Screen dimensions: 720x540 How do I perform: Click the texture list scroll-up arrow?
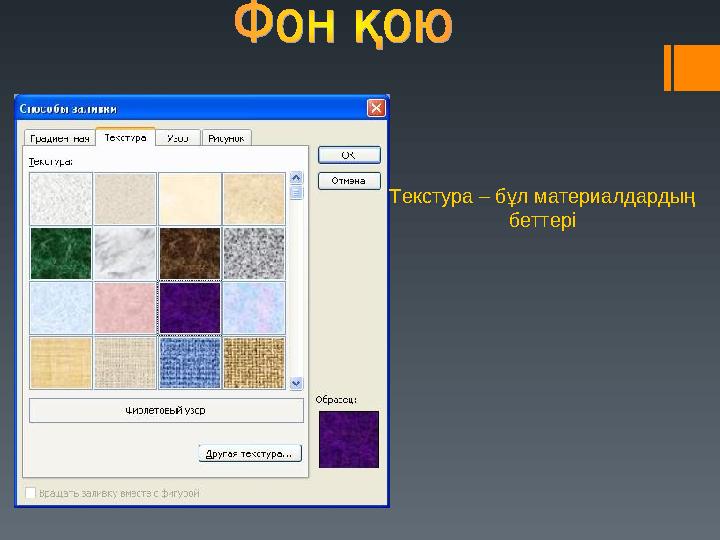tap(296, 178)
